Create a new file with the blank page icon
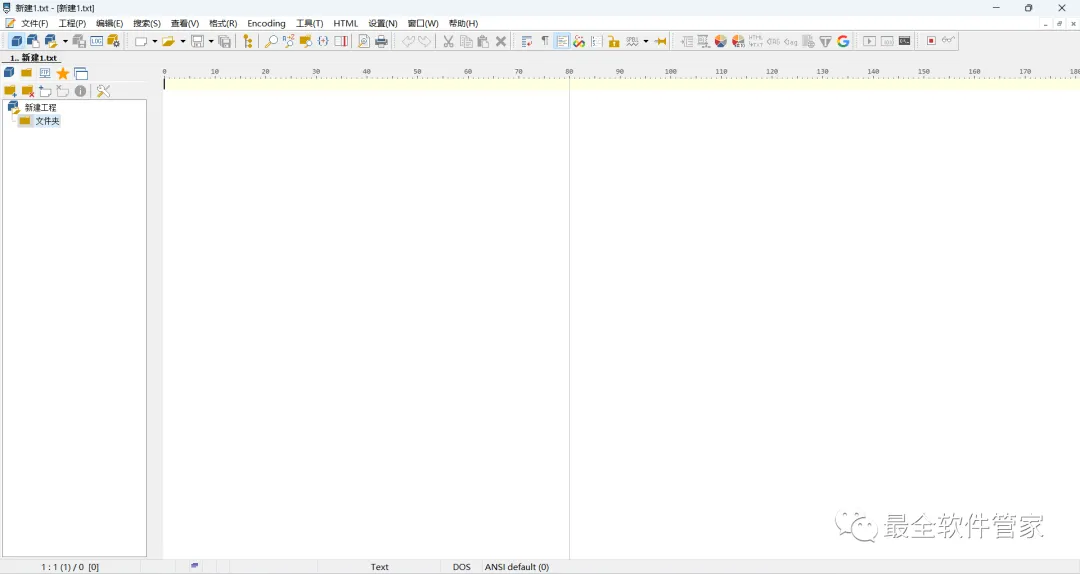Viewport: 1080px width, 574px height. (x=141, y=41)
